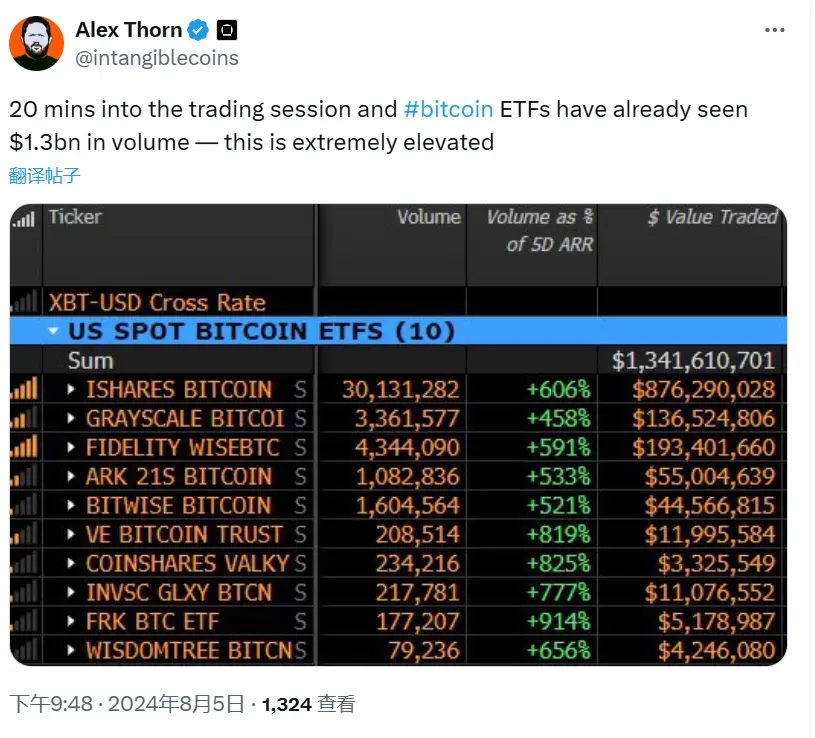
Task: Click the chart bars icon beside the Ticker header
Action: coord(24,217)
